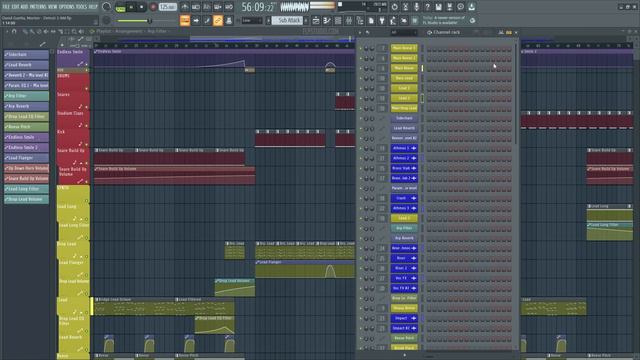Image resolution: width=640 pixels, height=360 pixels.
Task: Open Channel rack menu arrow
Action: click(360, 32)
